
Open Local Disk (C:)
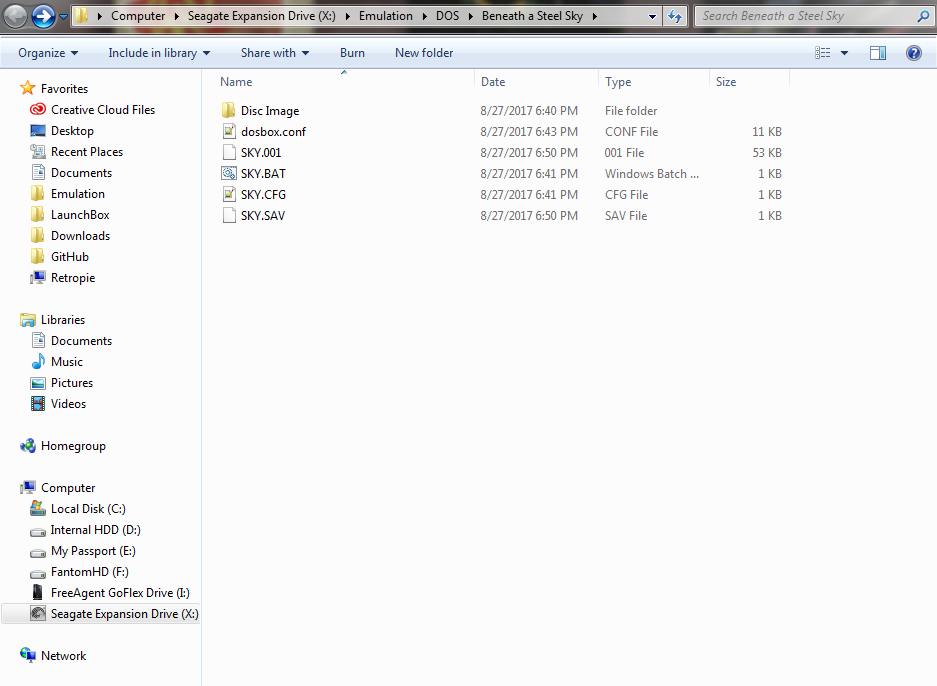coord(88,509)
